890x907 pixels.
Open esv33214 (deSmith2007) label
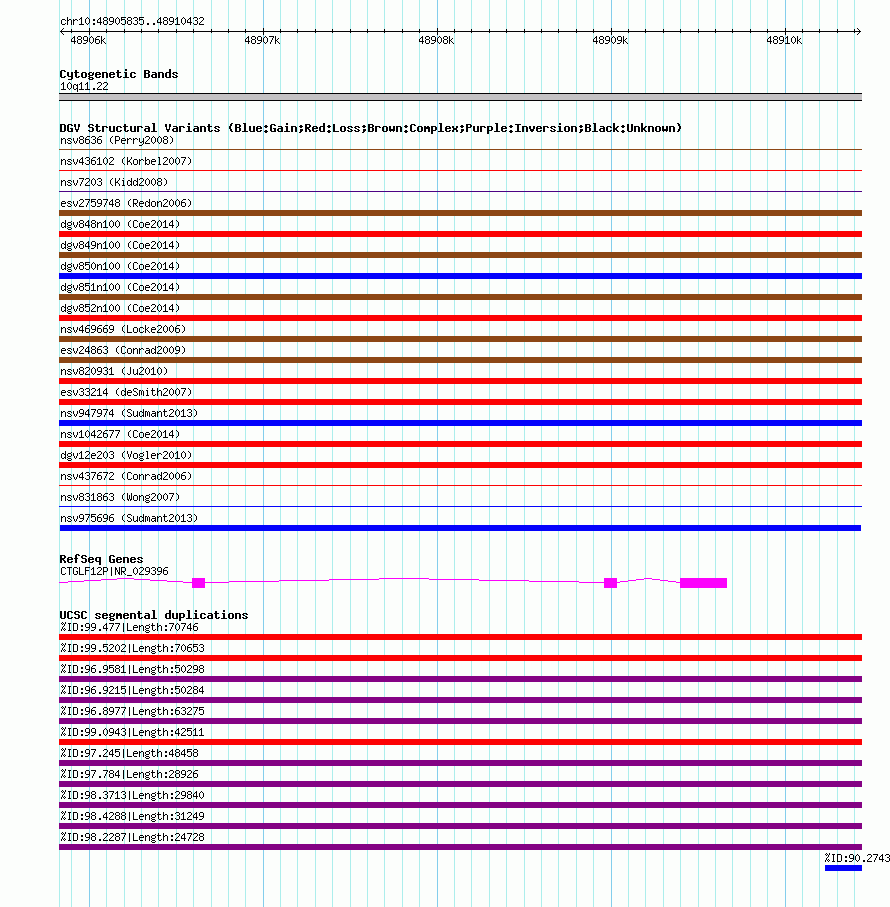126,392
